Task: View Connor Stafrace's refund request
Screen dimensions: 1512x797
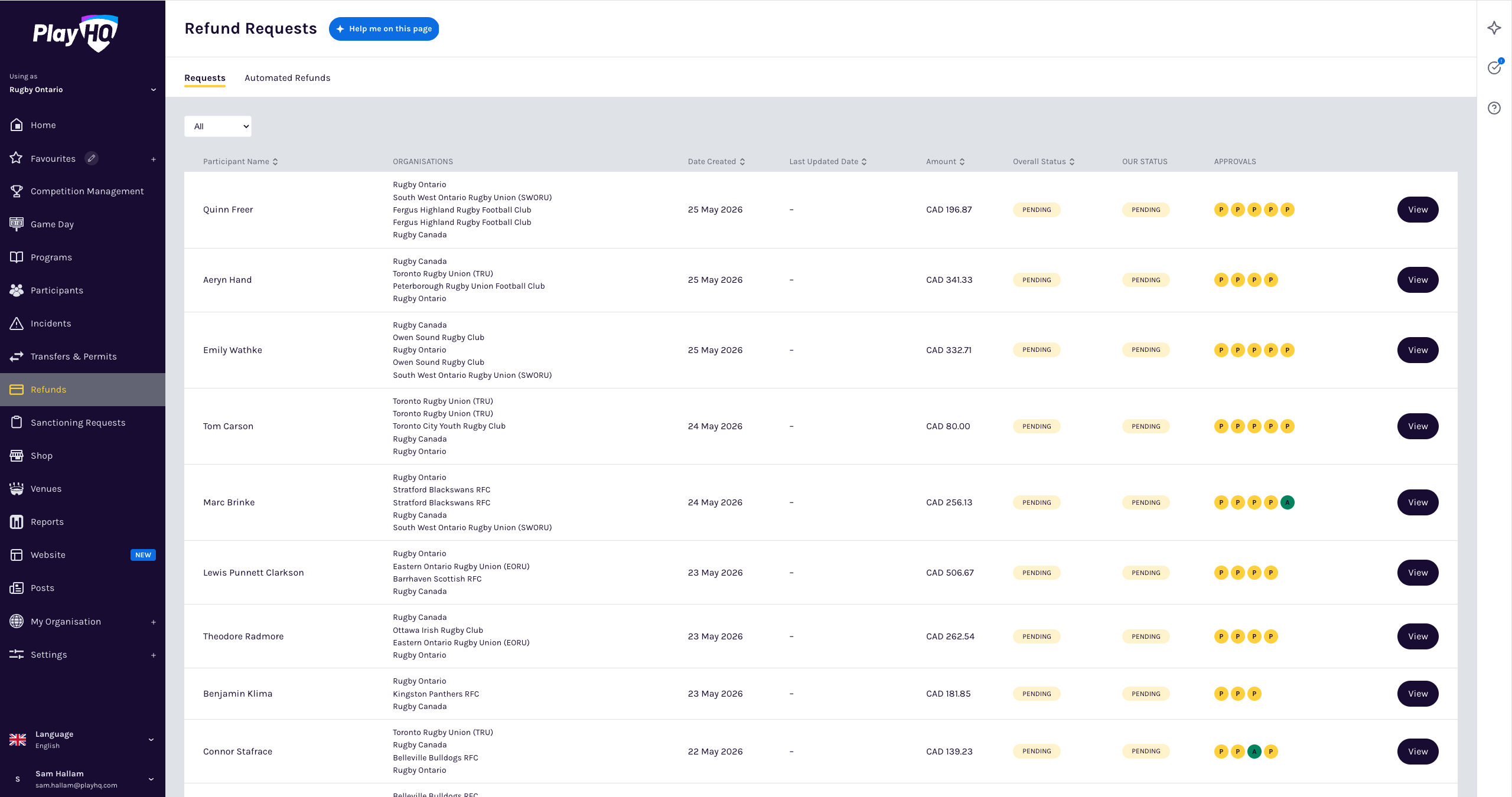Action: coord(1417,752)
